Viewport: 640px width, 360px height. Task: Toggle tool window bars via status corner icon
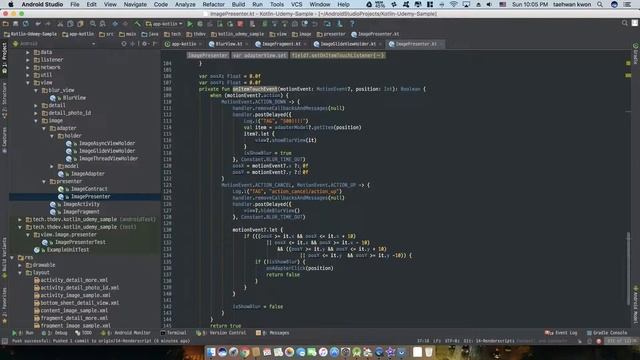click(4, 341)
